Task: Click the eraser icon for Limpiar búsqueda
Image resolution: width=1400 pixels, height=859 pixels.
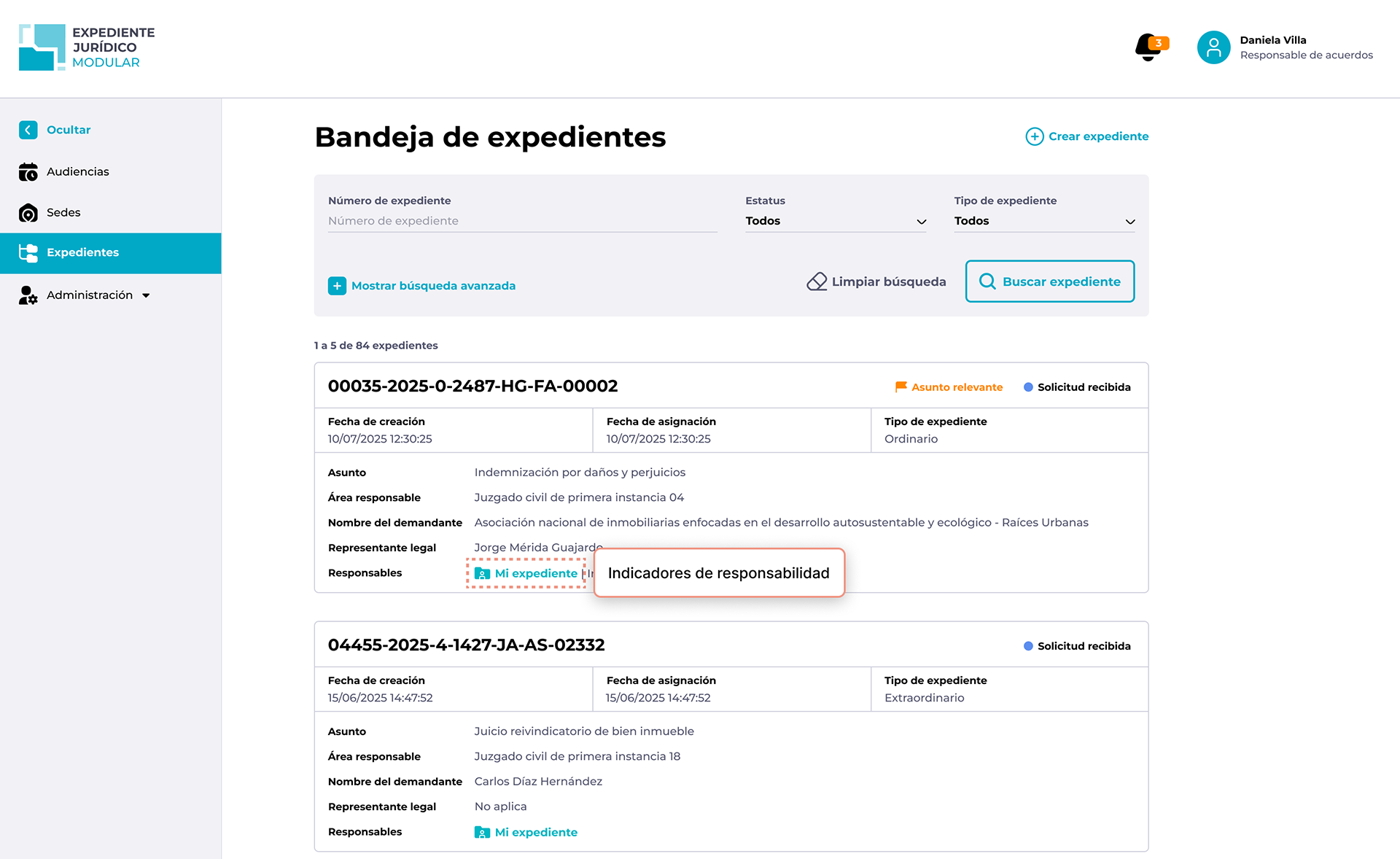Action: point(817,281)
